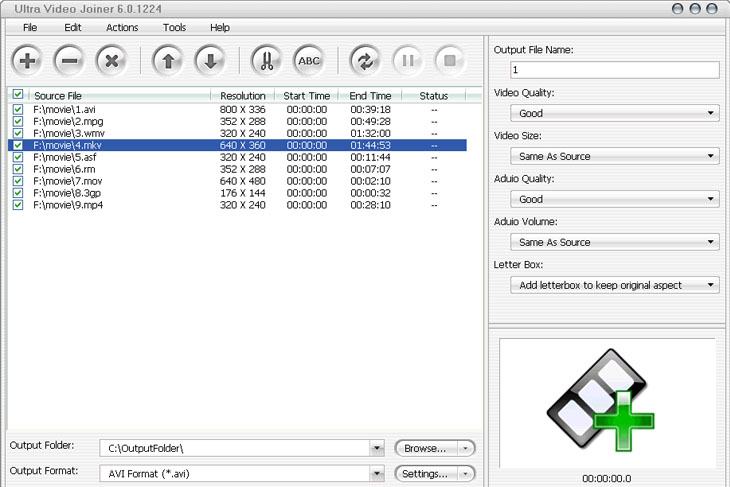Click the Add file plus icon
730x487 pixels.
point(27,61)
